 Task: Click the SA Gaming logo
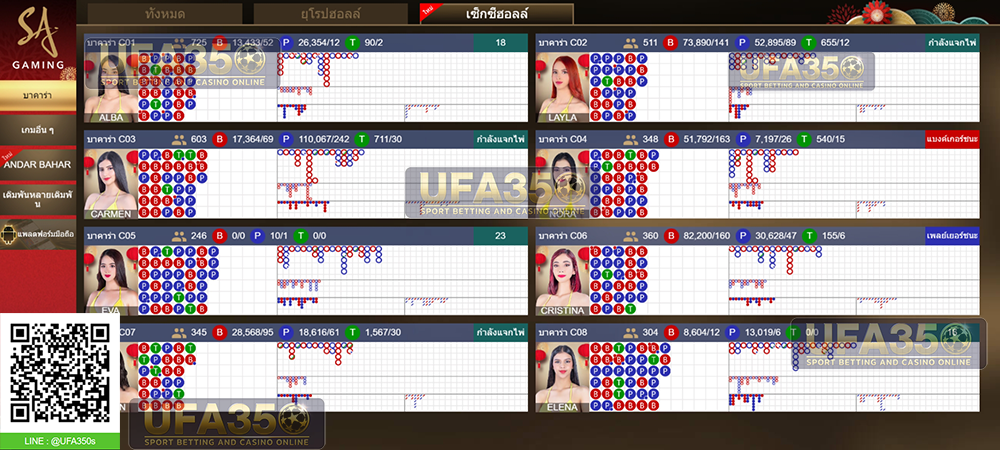(38, 36)
